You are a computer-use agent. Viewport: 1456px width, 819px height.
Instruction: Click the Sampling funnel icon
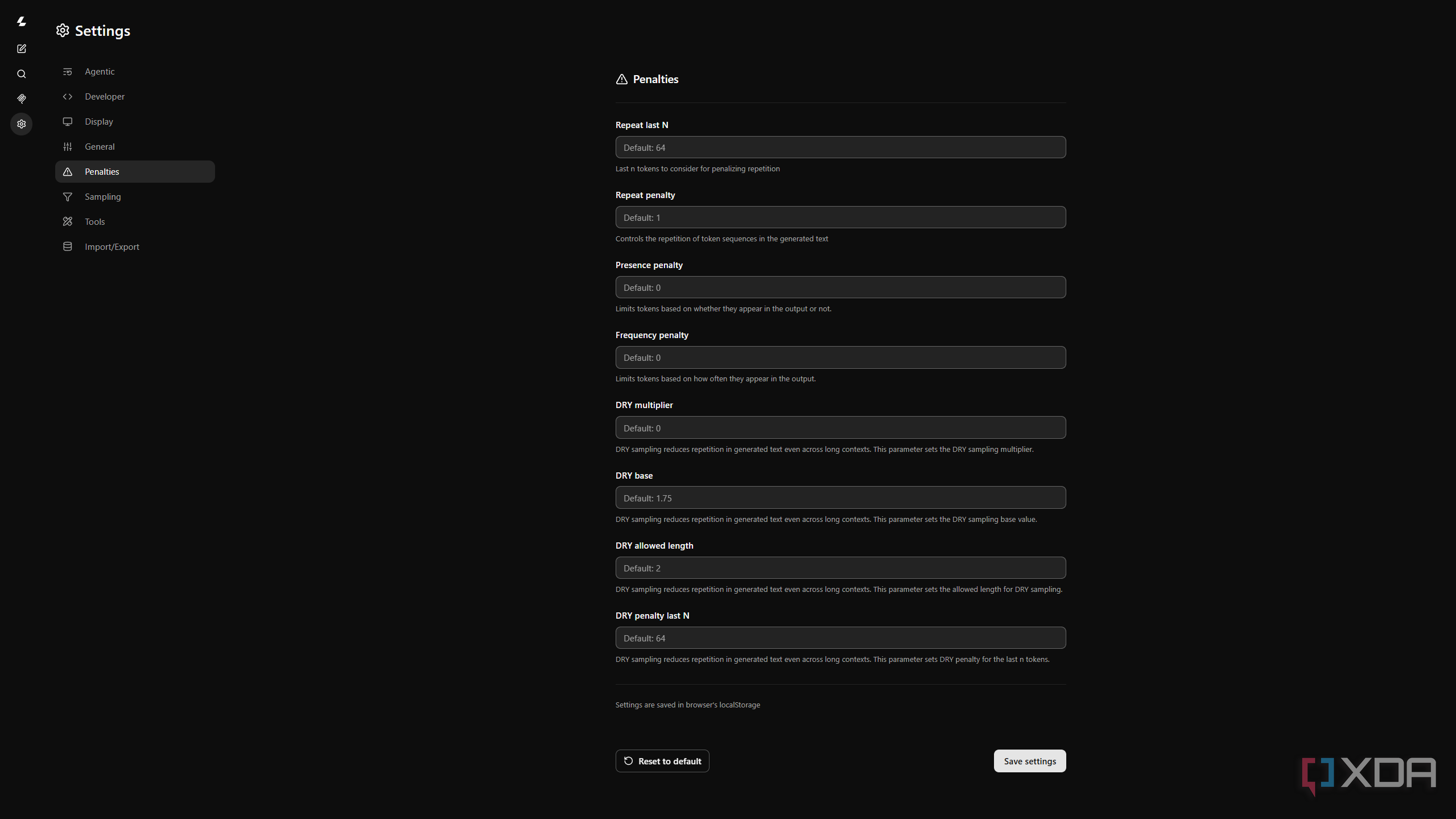coord(68,197)
